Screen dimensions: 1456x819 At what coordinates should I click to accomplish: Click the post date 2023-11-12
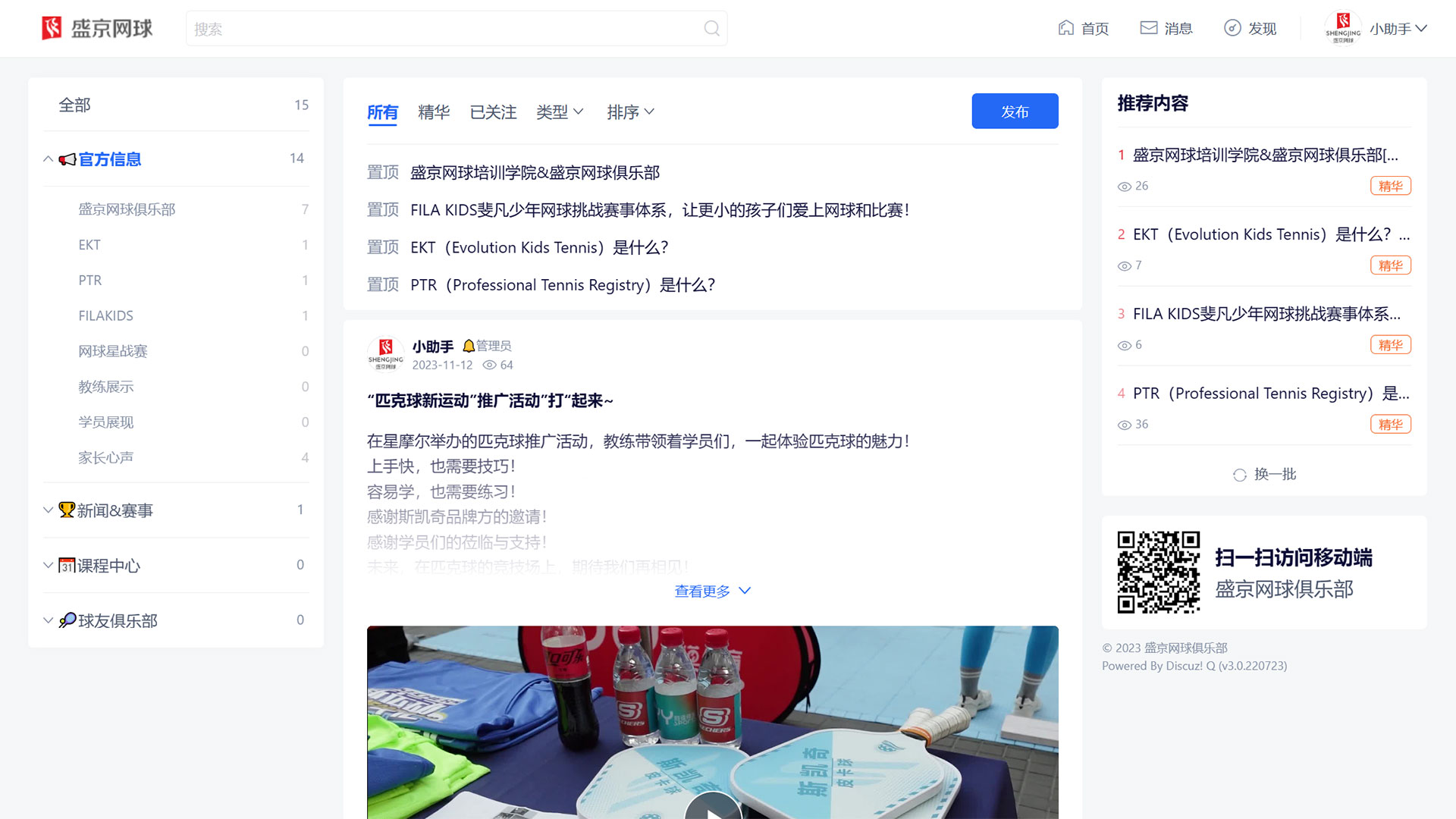coord(442,365)
